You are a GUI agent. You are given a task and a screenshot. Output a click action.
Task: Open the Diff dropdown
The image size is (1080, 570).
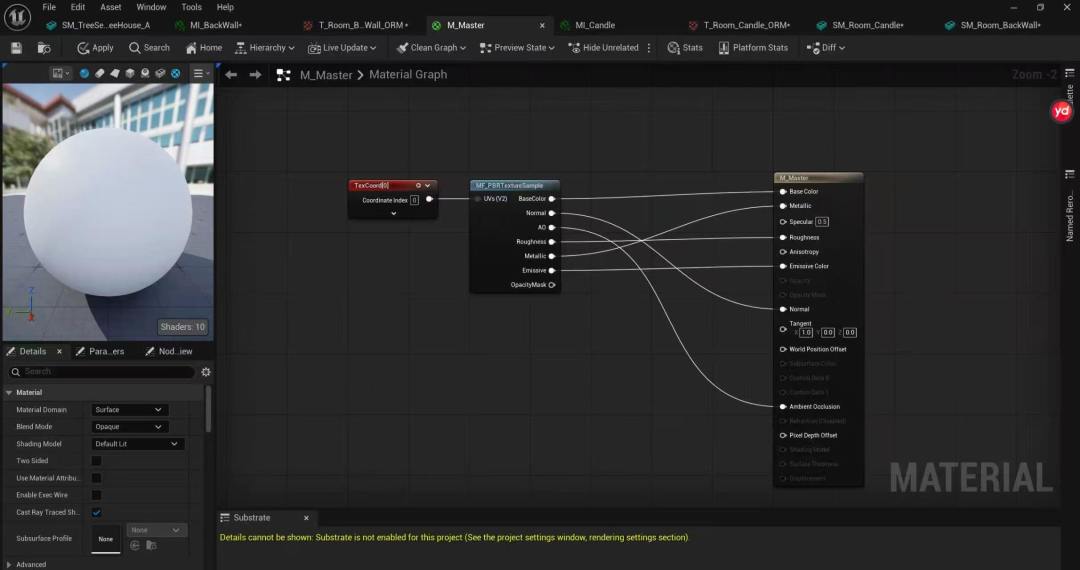point(826,48)
